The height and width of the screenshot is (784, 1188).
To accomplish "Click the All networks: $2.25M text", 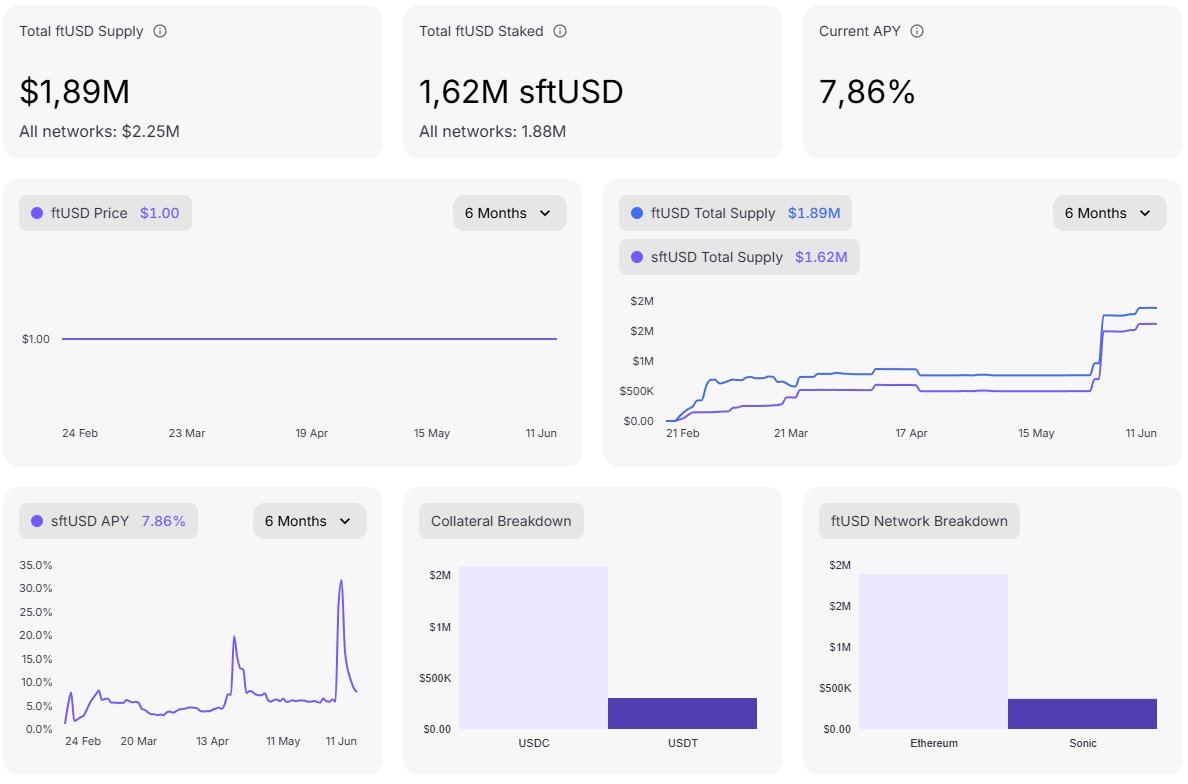I will click(99, 131).
